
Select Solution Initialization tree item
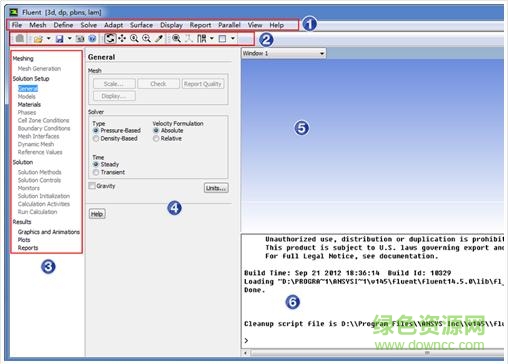coord(44,196)
